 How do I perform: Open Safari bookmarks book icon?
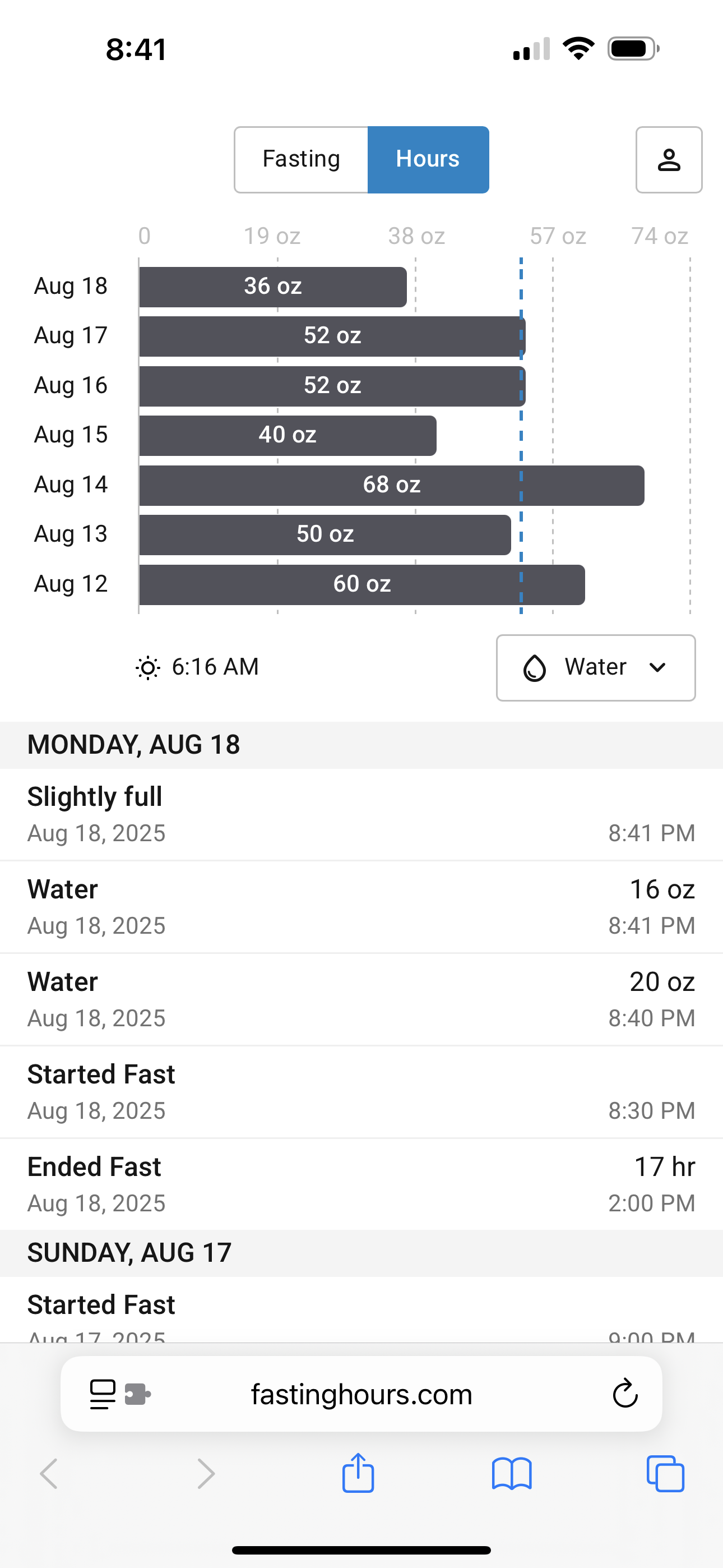(x=511, y=1474)
